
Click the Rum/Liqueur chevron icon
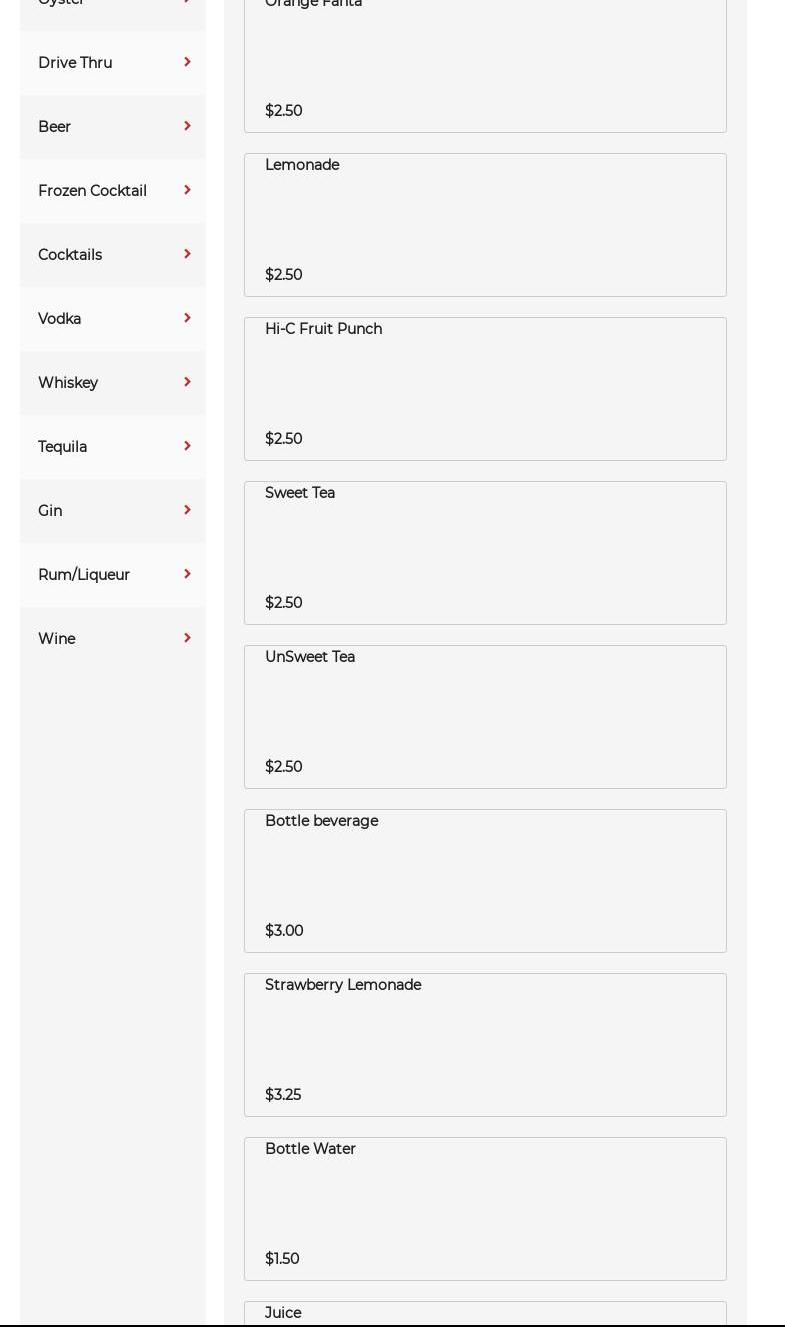(187, 574)
